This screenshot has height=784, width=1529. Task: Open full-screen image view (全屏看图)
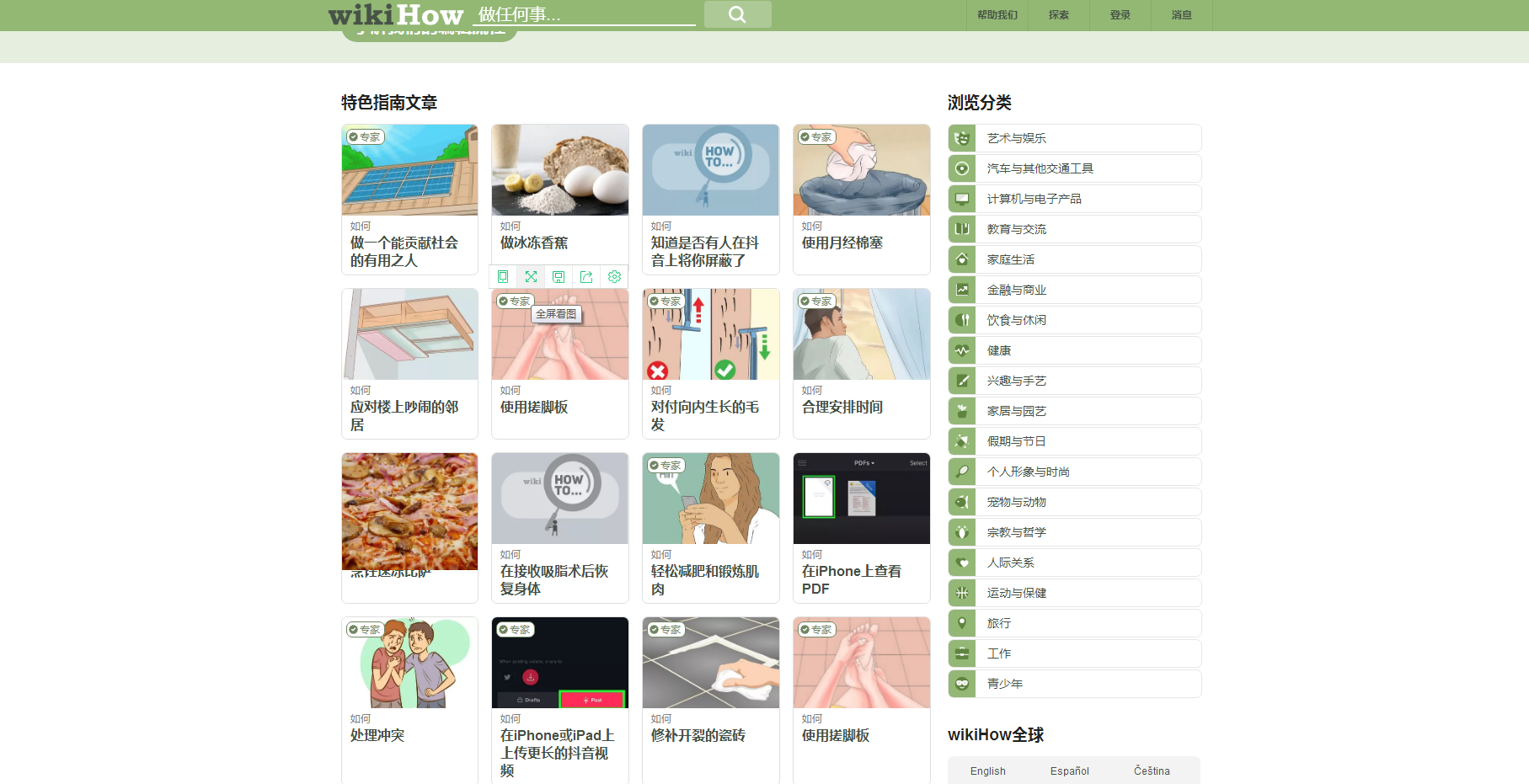coord(531,276)
